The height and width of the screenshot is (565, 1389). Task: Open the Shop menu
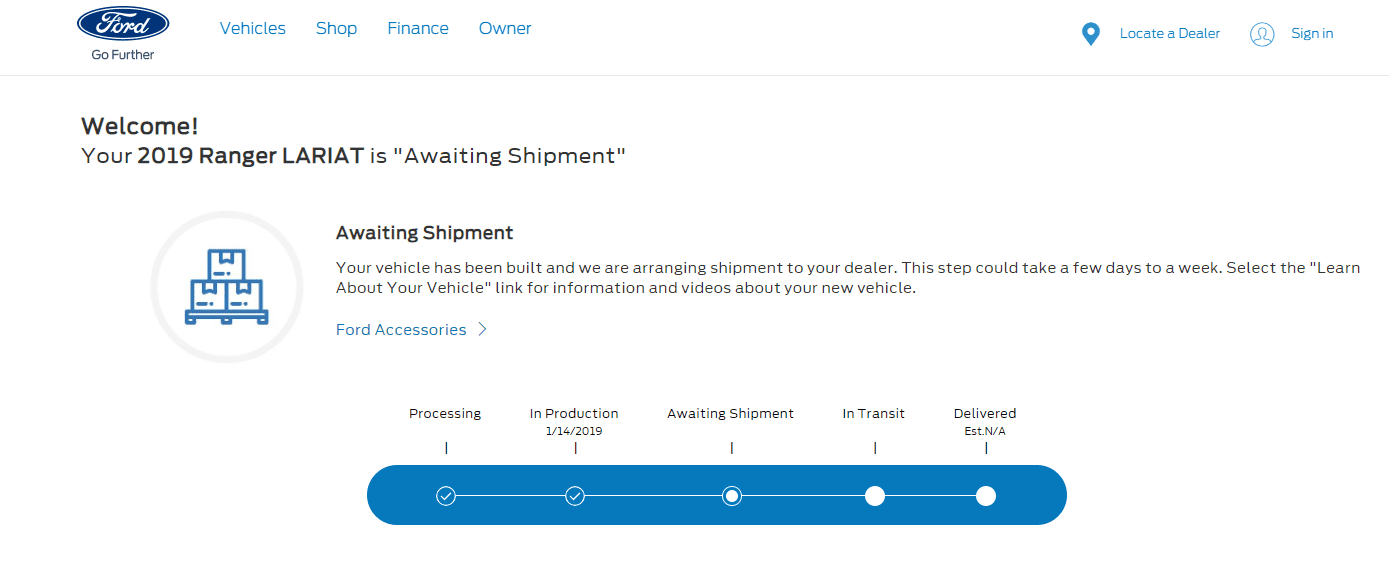336,28
